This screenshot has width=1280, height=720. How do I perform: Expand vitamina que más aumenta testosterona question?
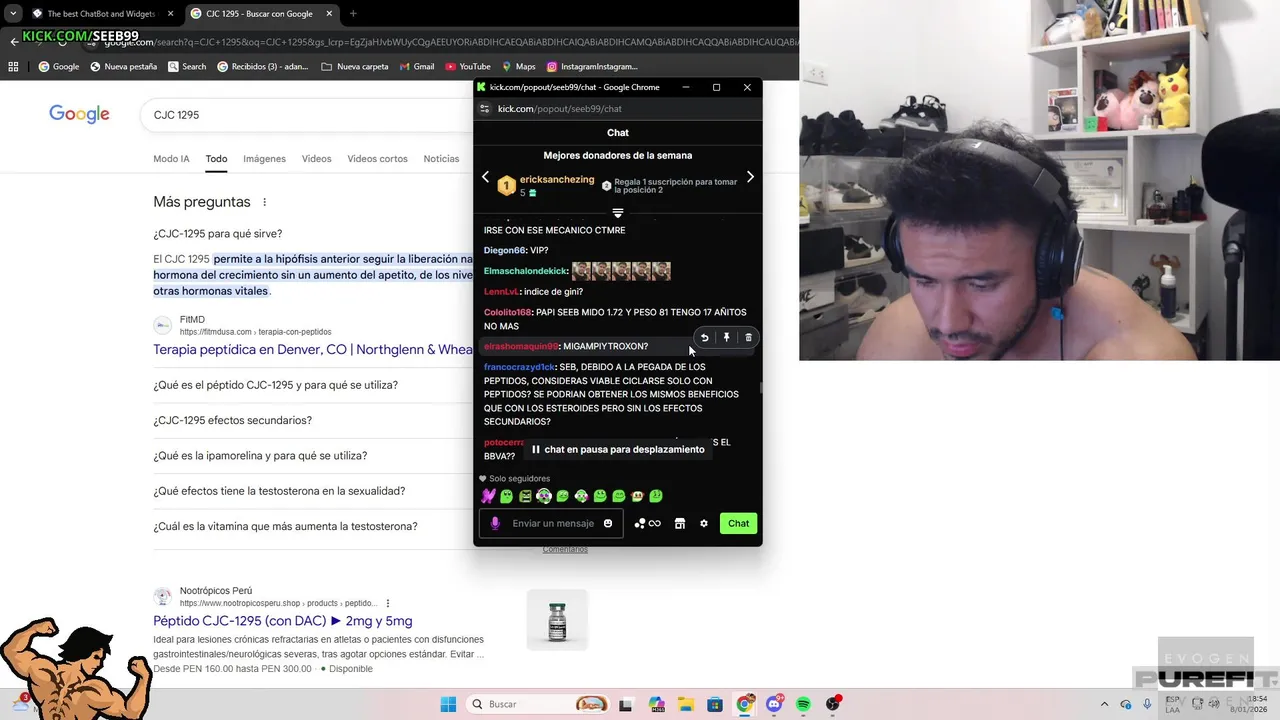click(x=313, y=526)
